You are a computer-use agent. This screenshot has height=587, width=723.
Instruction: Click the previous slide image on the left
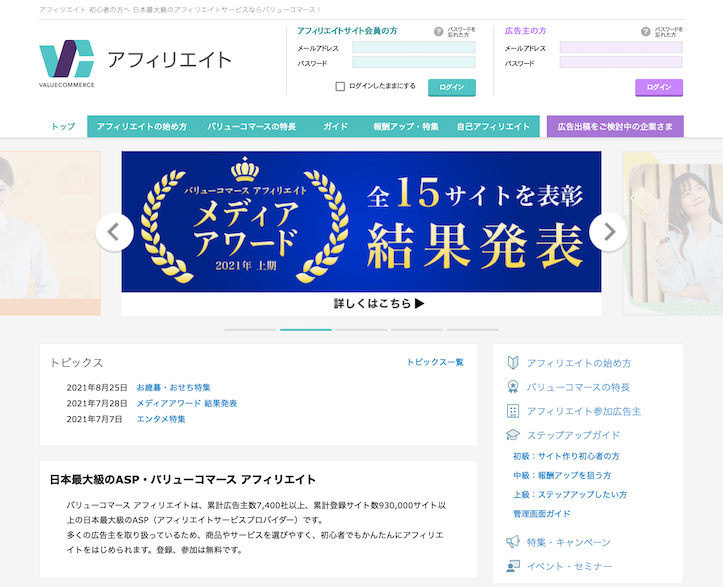click(x=50, y=233)
